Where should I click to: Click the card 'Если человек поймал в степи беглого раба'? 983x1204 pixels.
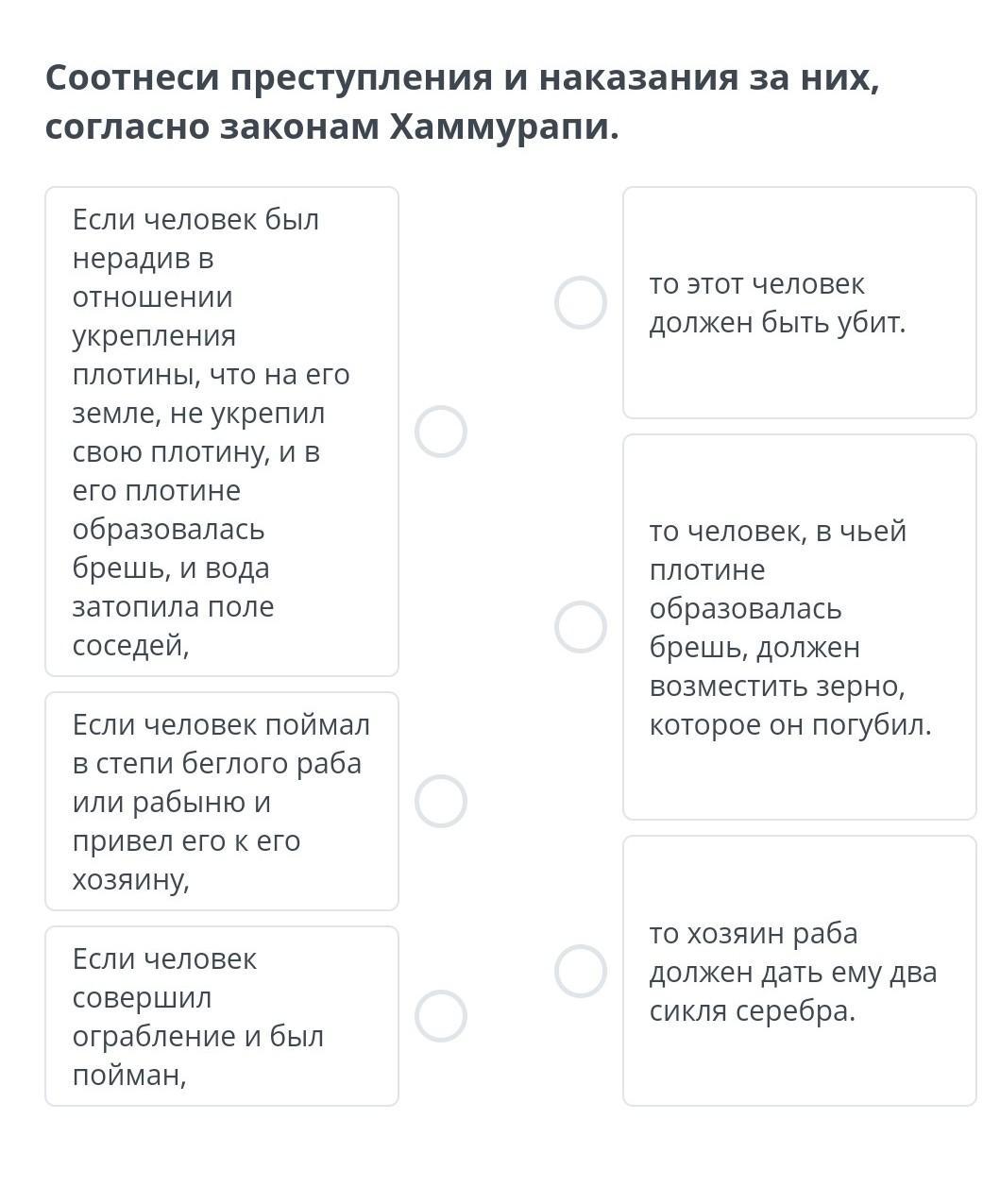[x=222, y=801]
